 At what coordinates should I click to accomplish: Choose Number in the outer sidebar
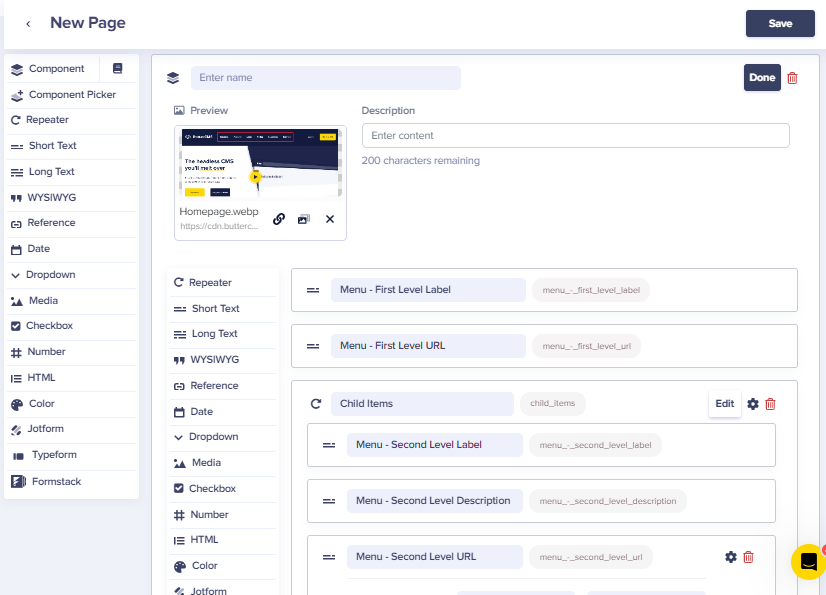click(72, 352)
